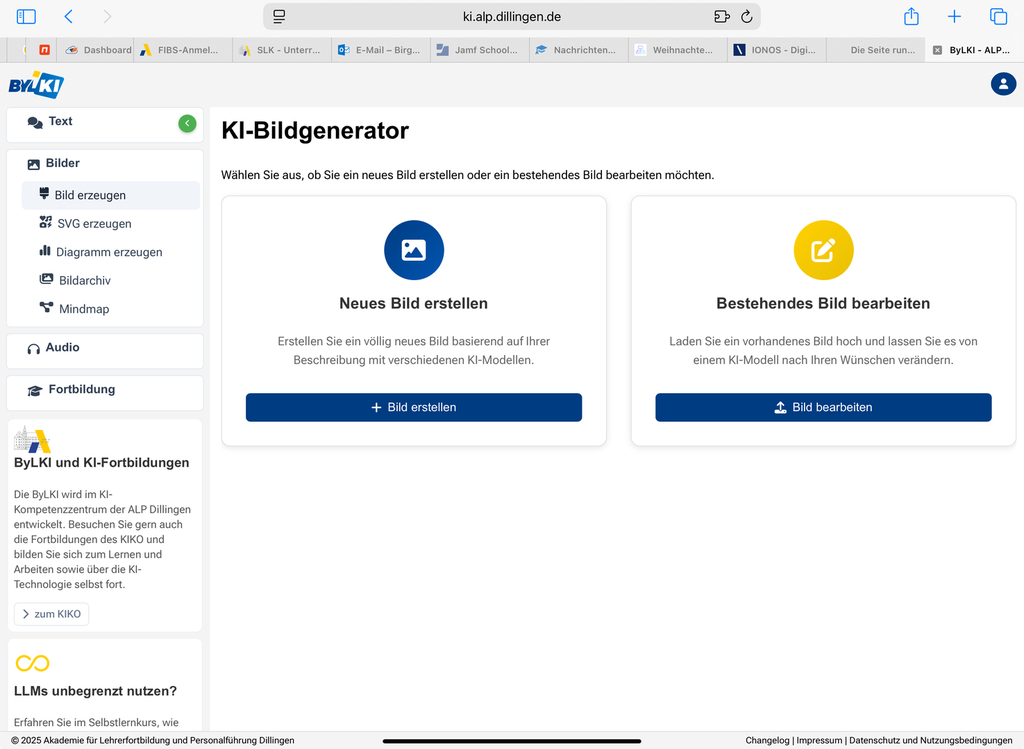
Task: Show the tab overview icon
Action: click(x=998, y=17)
